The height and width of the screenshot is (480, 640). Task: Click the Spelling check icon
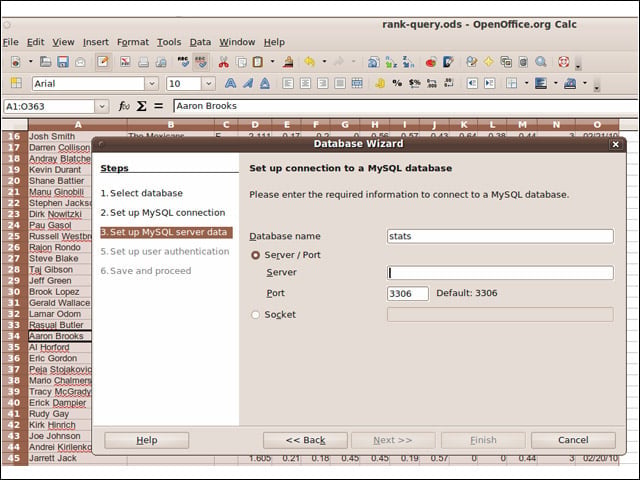183,62
